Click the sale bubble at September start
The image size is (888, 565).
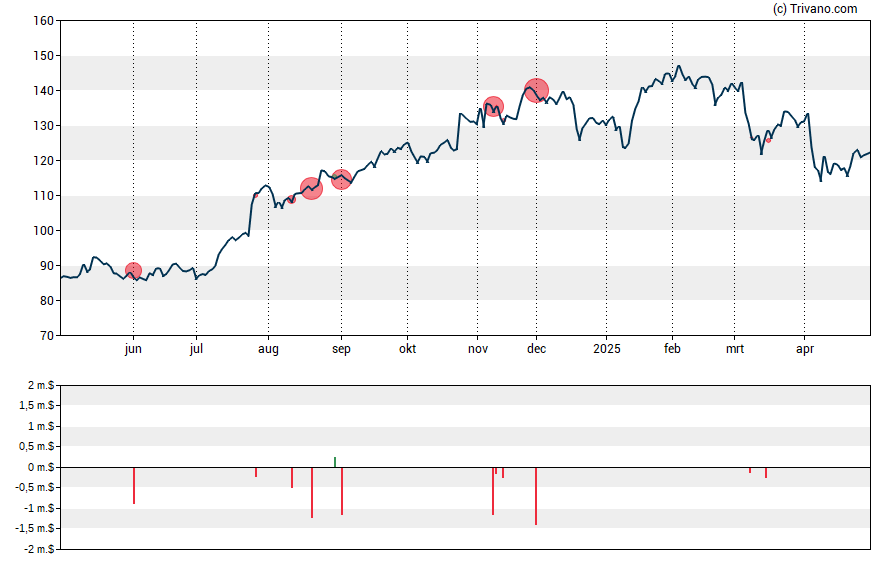(x=341, y=179)
